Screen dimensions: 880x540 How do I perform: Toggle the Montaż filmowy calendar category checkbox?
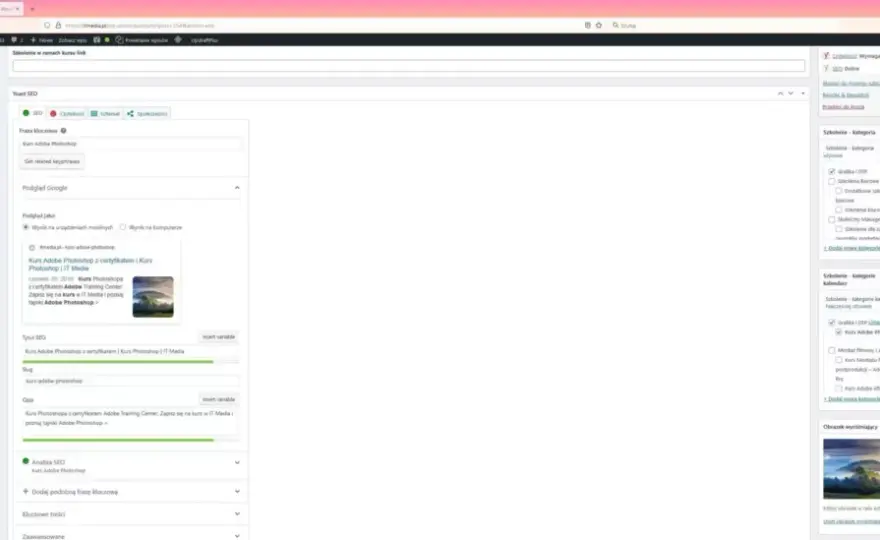point(832,350)
